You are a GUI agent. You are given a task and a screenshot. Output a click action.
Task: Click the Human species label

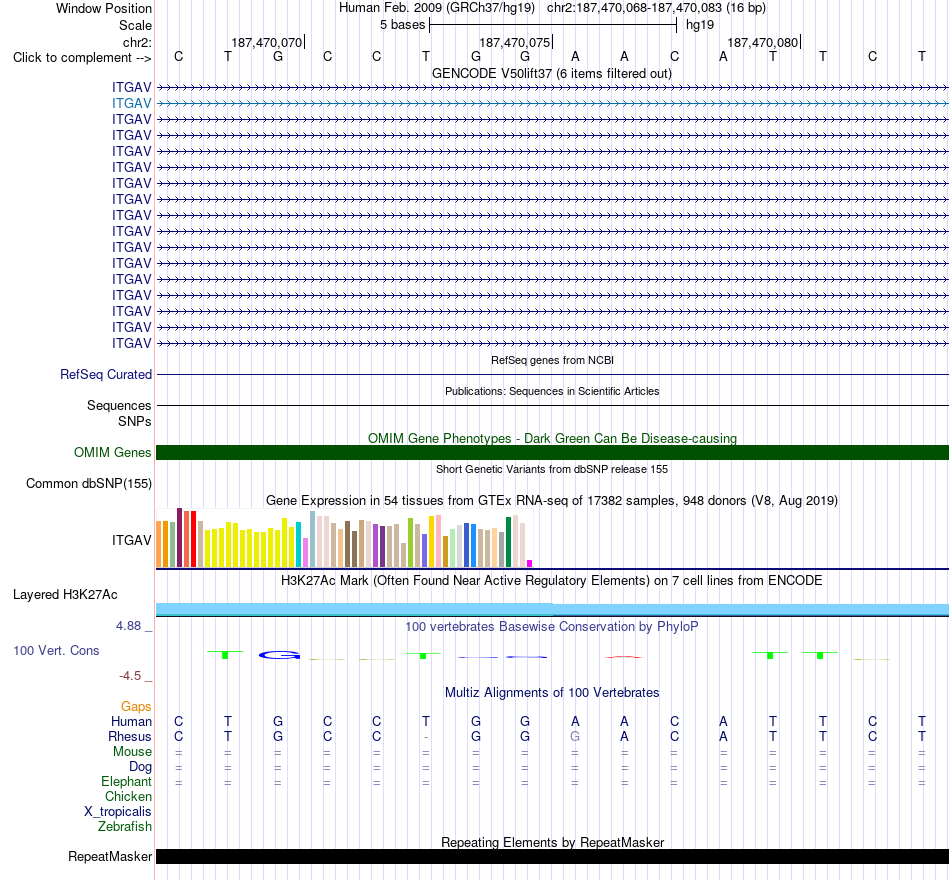(131, 722)
